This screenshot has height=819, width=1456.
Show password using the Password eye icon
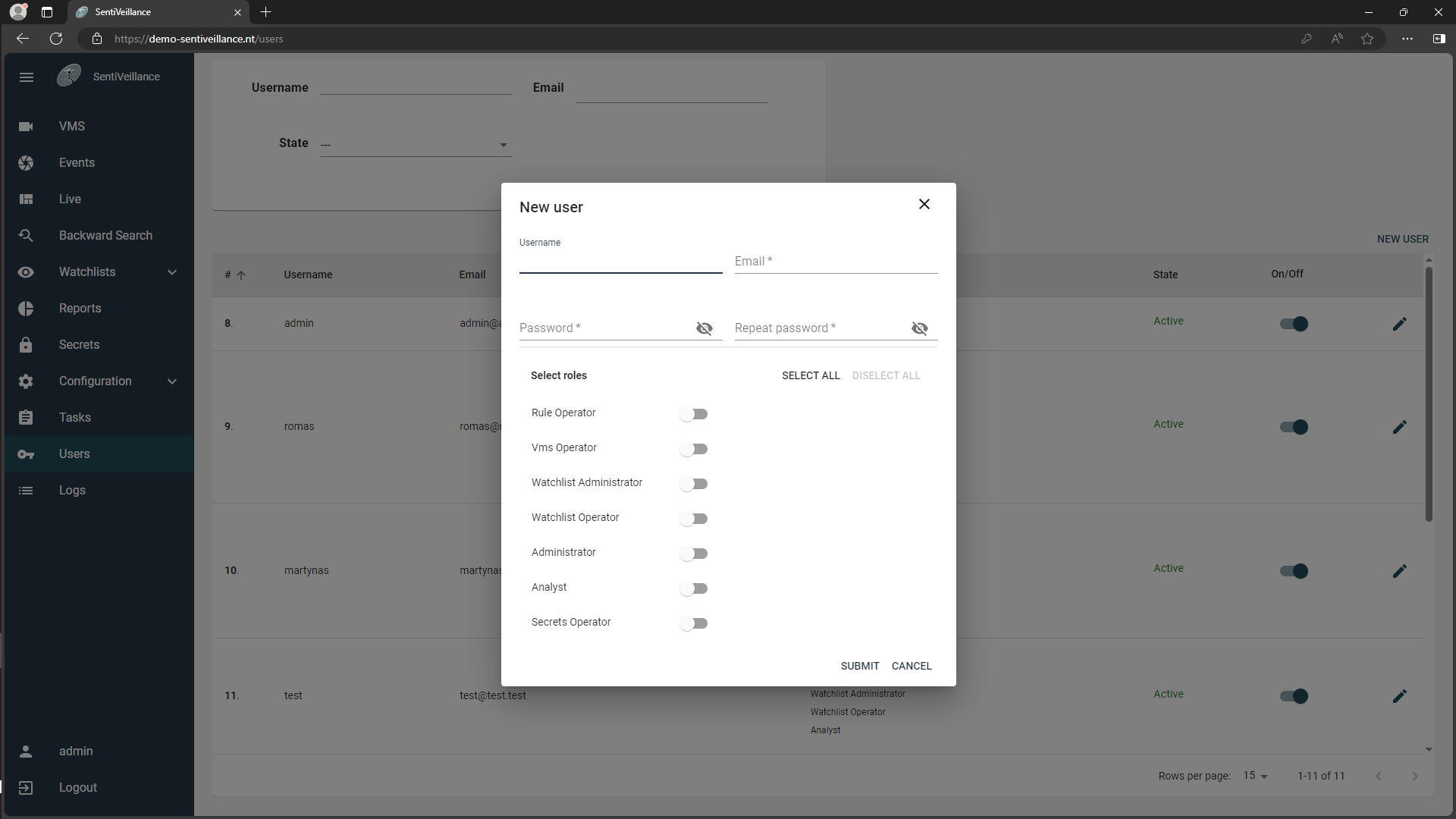click(704, 328)
